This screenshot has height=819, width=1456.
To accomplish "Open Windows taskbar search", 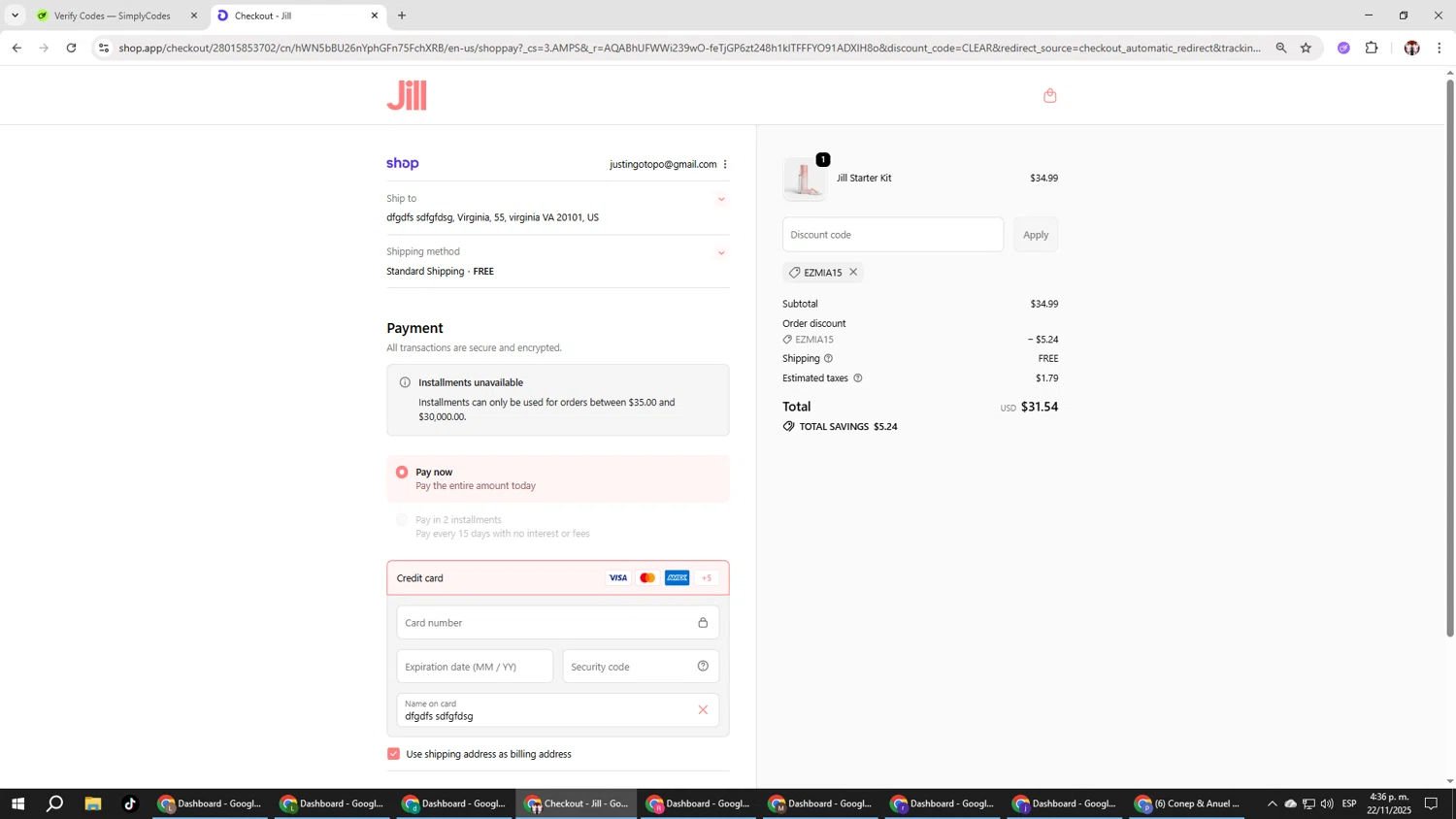I will pos(55,803).
